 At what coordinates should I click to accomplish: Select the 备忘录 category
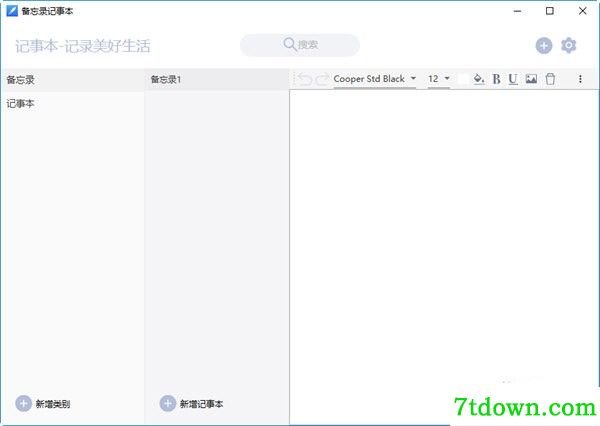click(x=73, y=80)
